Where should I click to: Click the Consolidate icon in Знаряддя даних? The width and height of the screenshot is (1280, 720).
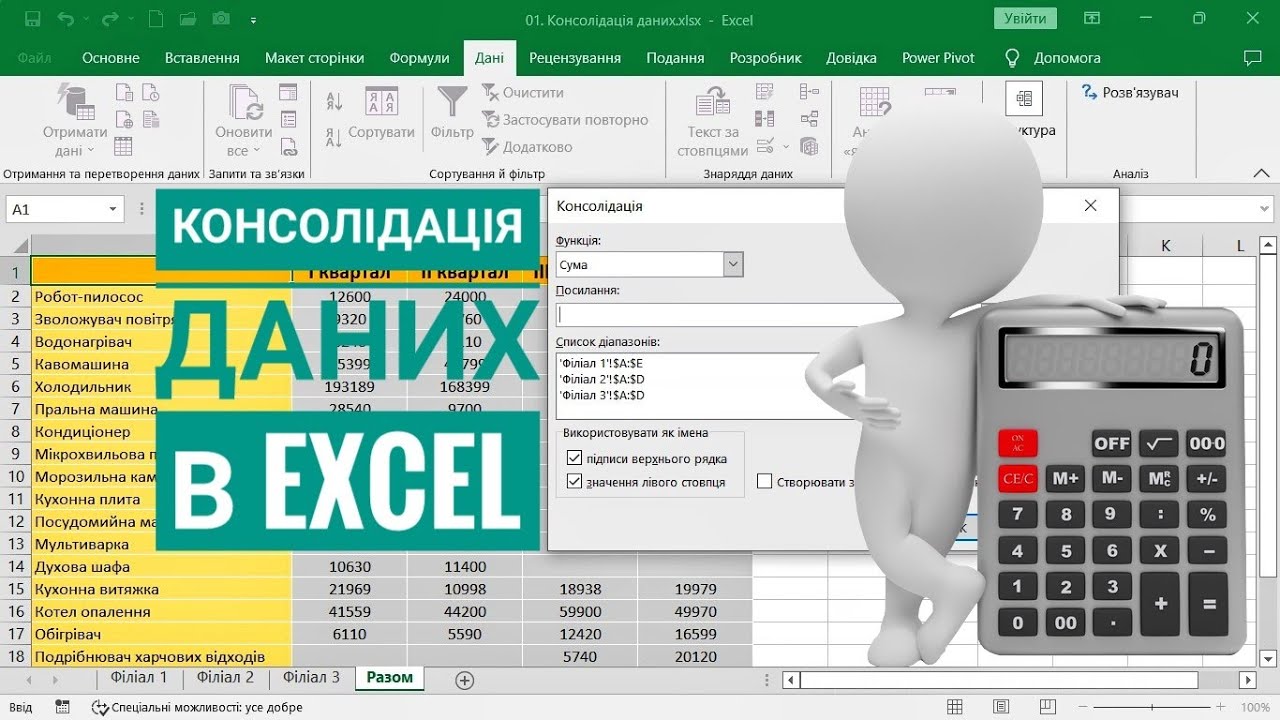(809, 93)
